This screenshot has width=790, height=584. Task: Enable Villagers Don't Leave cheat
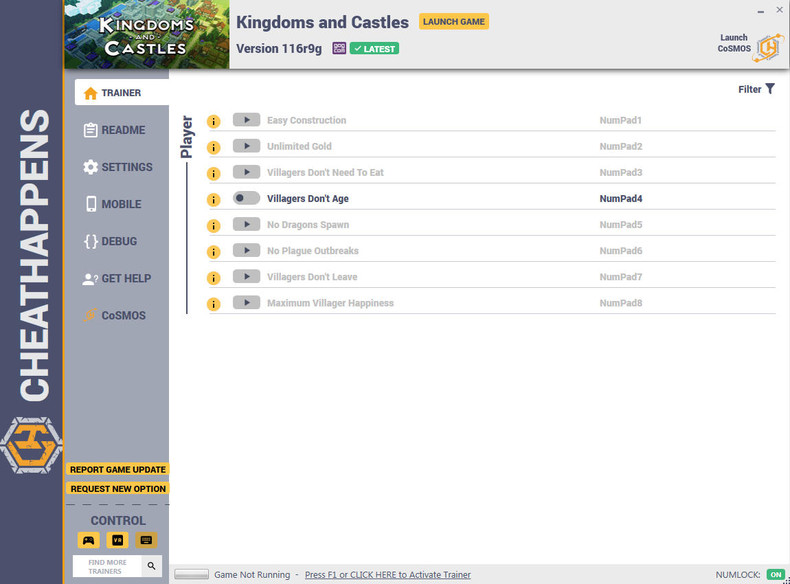click(x=246, y=277)
